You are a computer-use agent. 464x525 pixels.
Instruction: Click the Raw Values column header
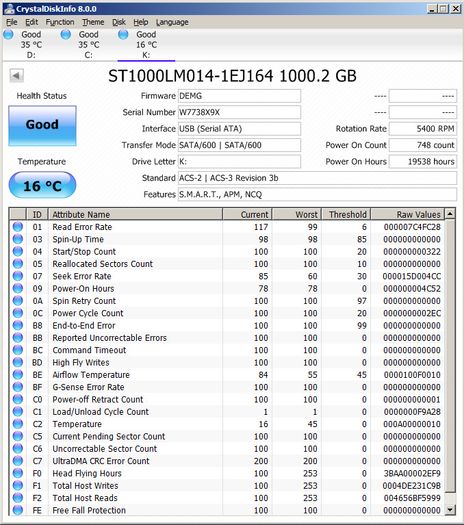408,214
